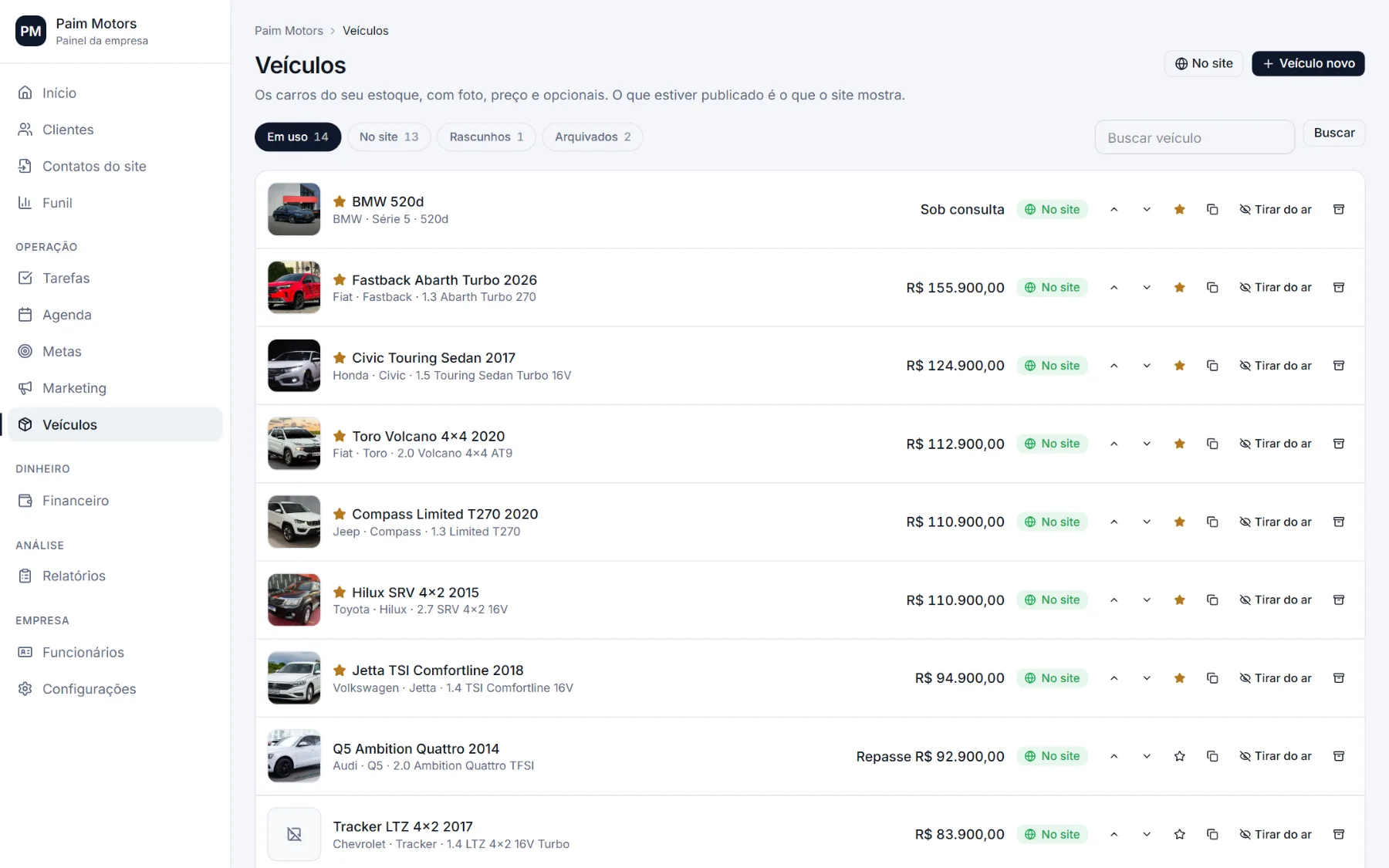This screenshot has width=1389, height=868.
Task: Toggle featured star on Toro Volcano 4×4
Action: [1179, 444]
